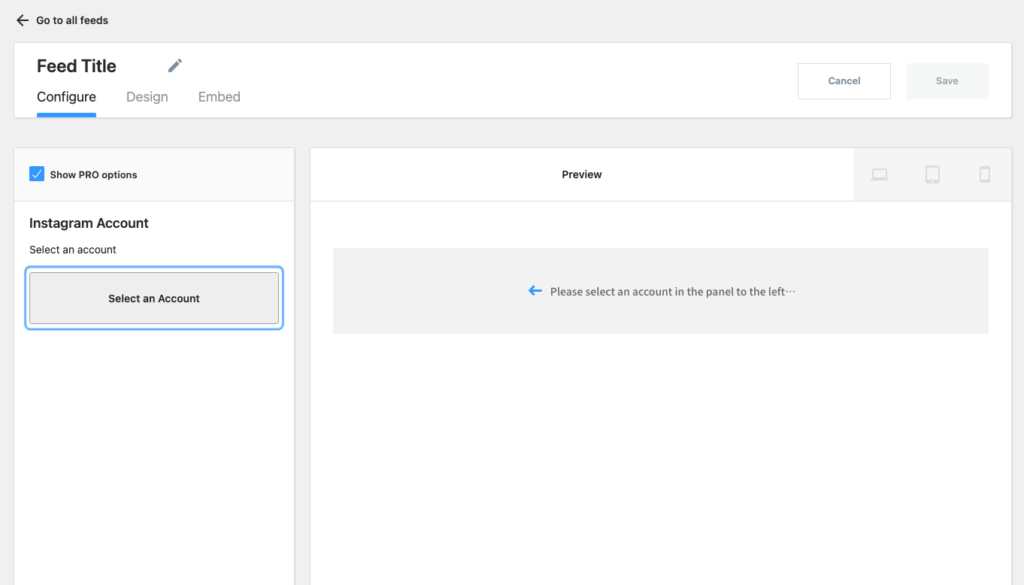Click the pencil icon to edit feed title
Viewport: 1024px width, 585px height.
pyautogui.click(x=175, y=66)
